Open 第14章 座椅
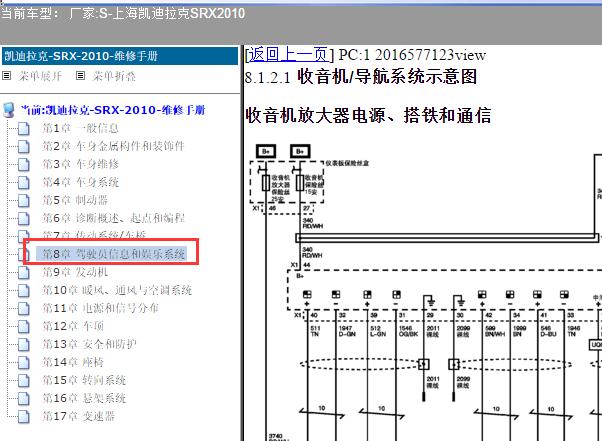Image resolution: width=602 pixels, height=441 pixels. [73, 362]
